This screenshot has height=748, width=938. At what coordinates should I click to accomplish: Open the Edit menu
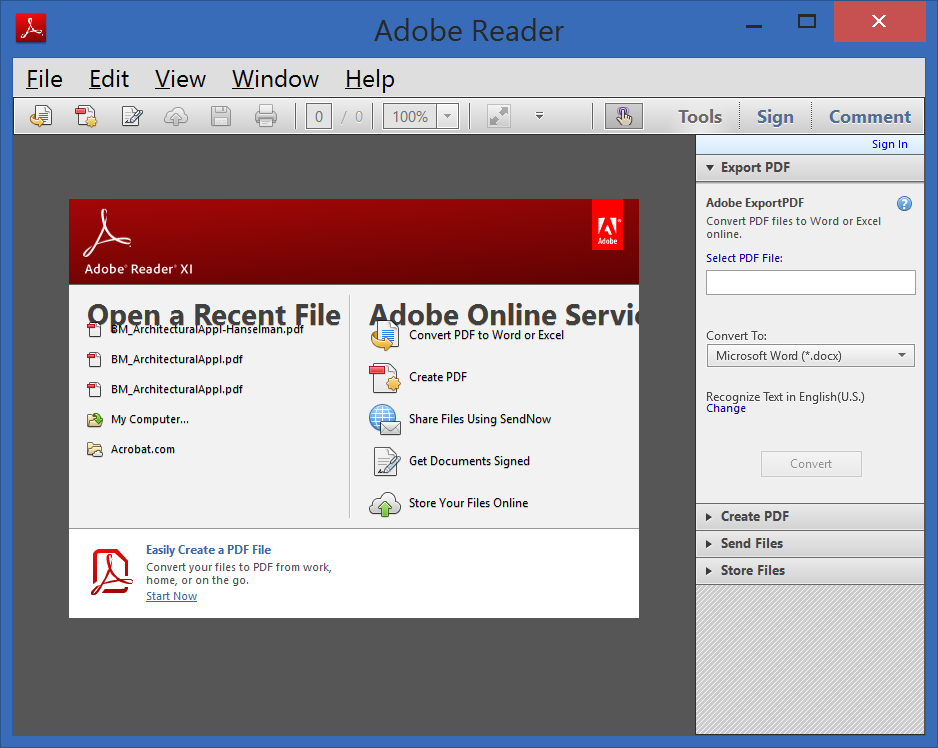(109, 80)
